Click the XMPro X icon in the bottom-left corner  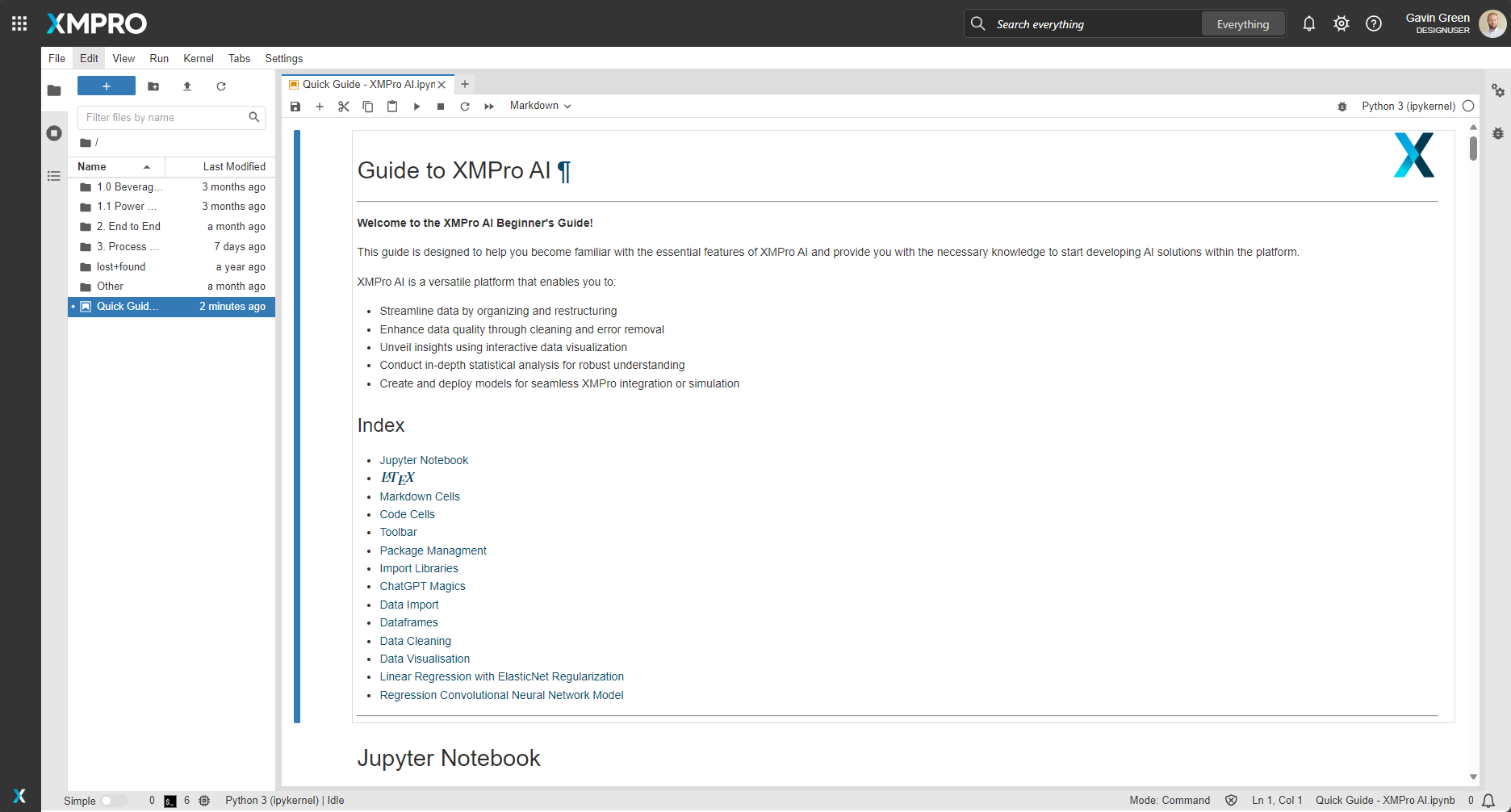(x=19, y=796)
